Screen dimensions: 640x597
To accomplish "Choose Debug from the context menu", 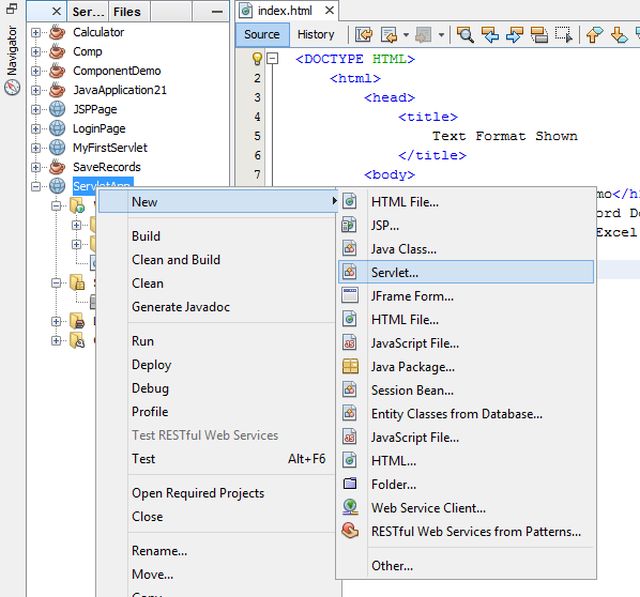I will [x=150, y=388].
